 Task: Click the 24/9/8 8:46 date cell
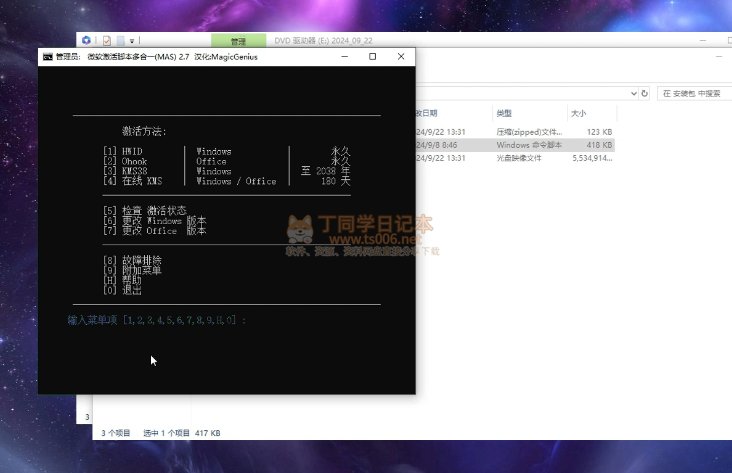[437, 145]
